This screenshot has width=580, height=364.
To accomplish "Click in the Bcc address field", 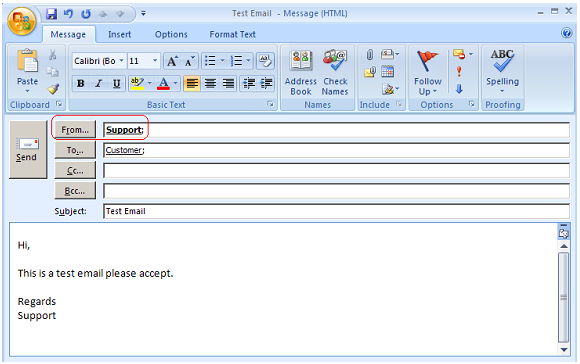I will pyautogui.click(x=336, y=191).
